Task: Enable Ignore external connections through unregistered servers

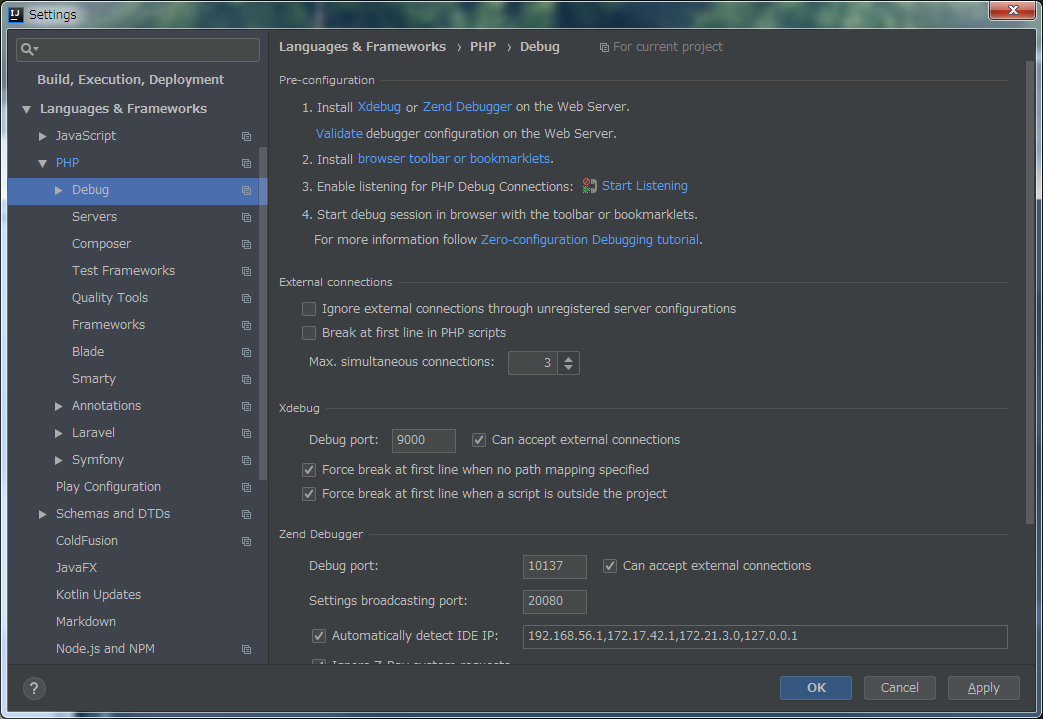Action: click(309, 309)
